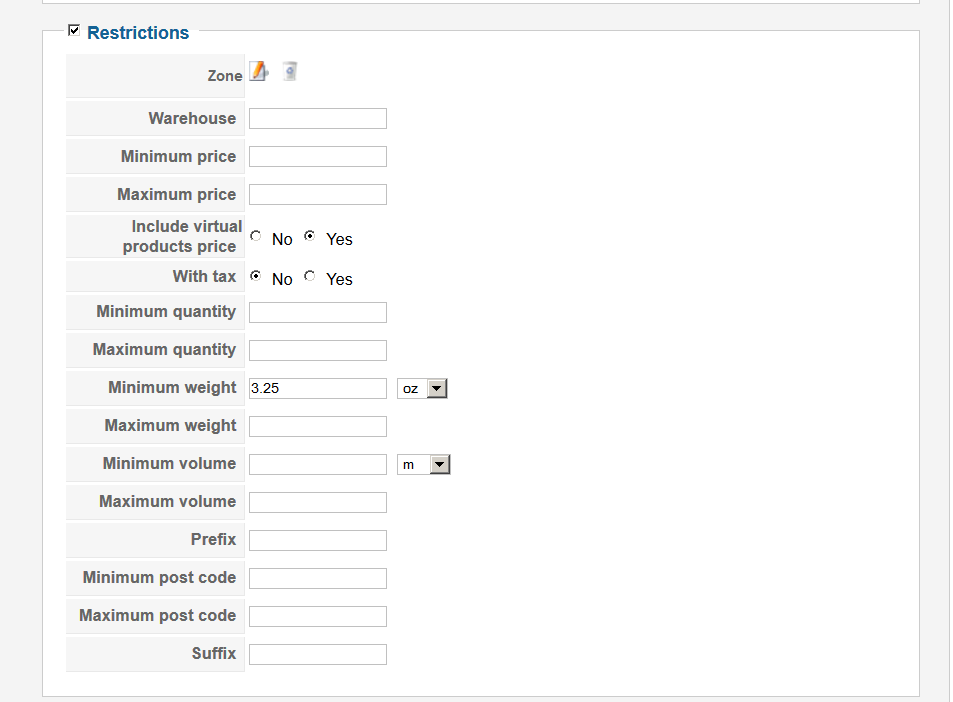Focus the Maximum price field
953x702 pixels.
click(x=317, y=195)
